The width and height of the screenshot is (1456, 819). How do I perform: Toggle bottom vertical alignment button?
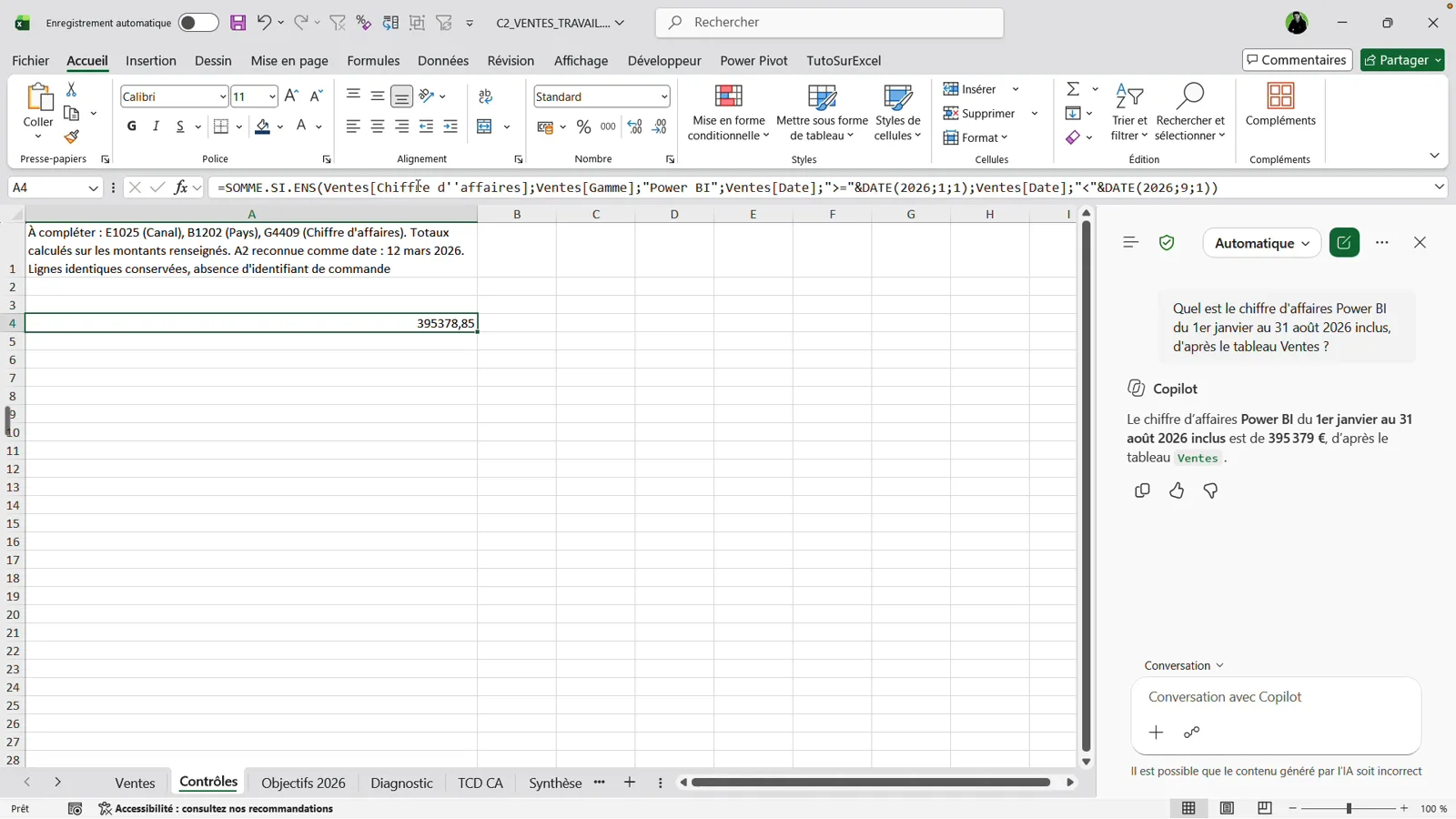tap(401, 96)
